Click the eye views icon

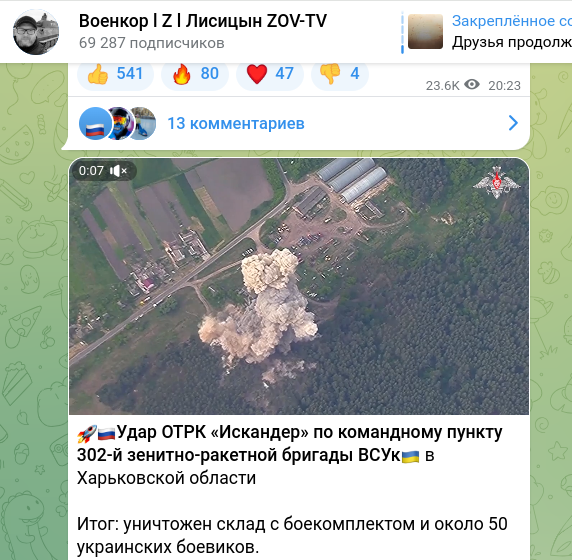472,85
